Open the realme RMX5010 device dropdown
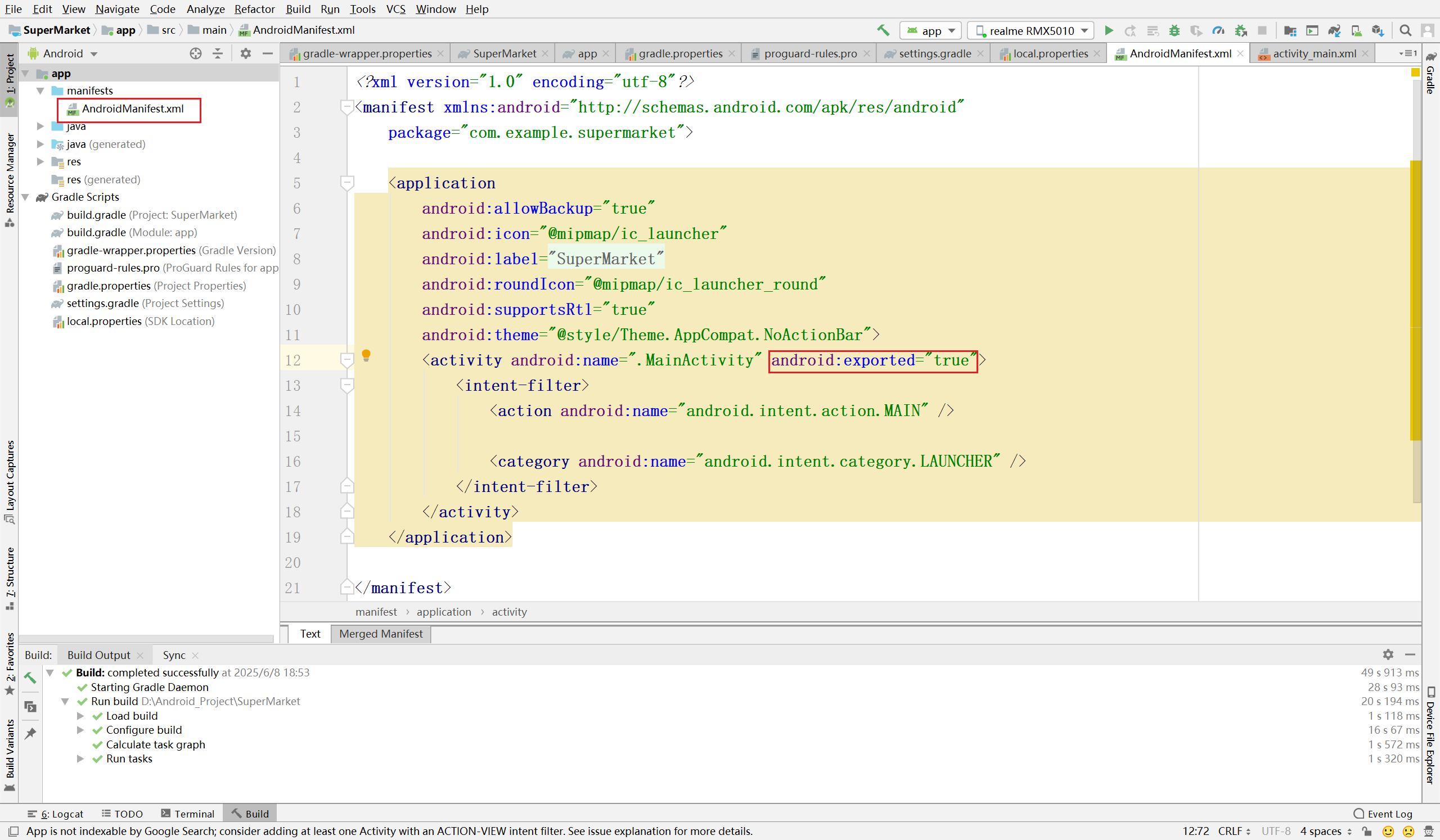This screenshot has height=840, width=1440. [x=1030, y=30]
